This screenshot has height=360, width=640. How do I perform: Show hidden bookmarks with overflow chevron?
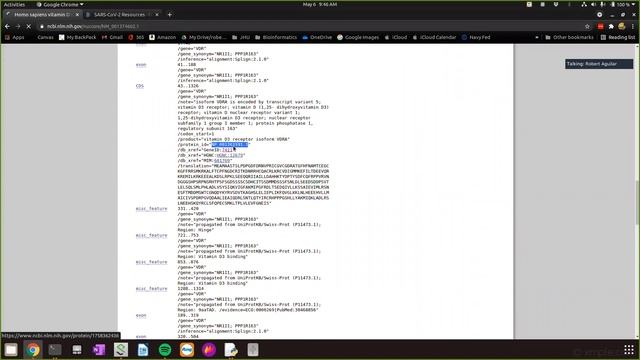(x=537, y=37)
